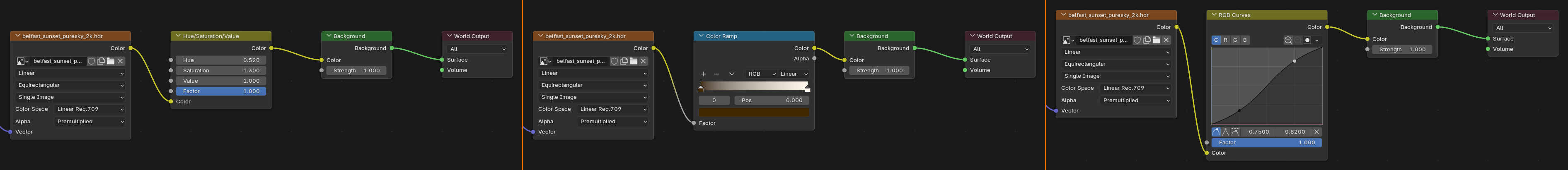This screenshot has width=1568, height=170.
Task: Click Volume socket on World Output after Hue/Saturation/Value
Action: click(x=443, y=70)
